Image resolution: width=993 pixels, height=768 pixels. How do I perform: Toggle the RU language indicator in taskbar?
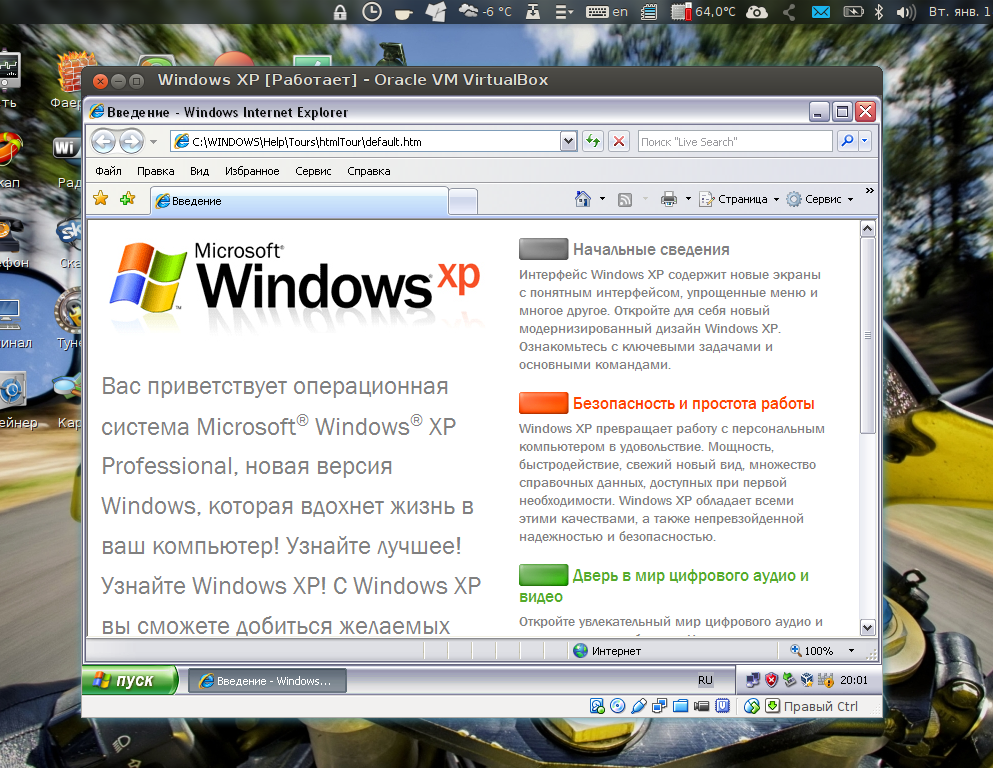(705, 680)
